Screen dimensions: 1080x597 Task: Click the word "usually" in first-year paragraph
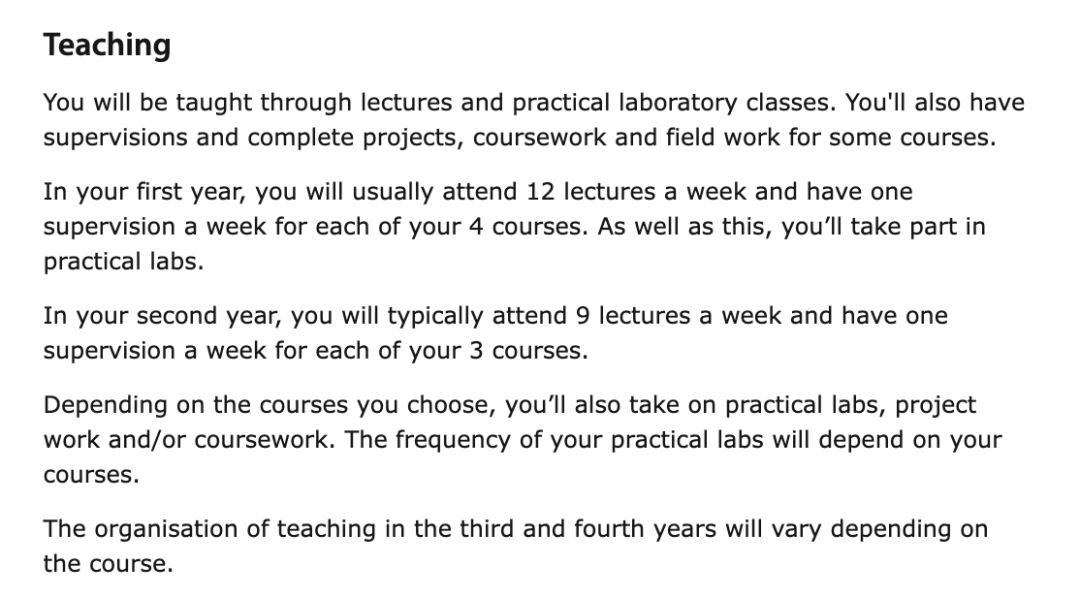tap(393, 192)
